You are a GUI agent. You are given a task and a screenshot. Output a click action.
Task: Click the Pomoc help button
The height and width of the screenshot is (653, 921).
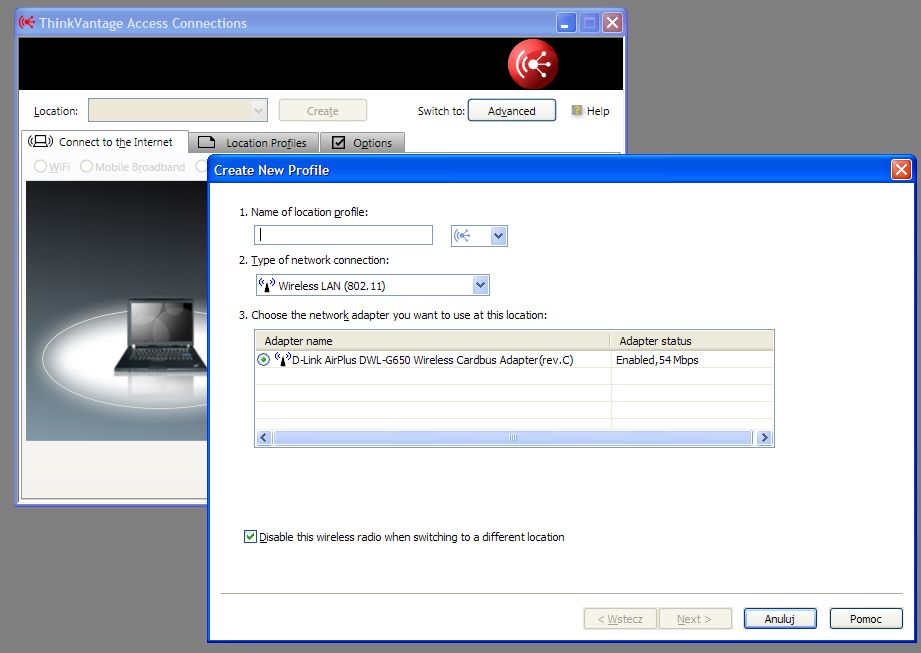click(x=866, y=618)
